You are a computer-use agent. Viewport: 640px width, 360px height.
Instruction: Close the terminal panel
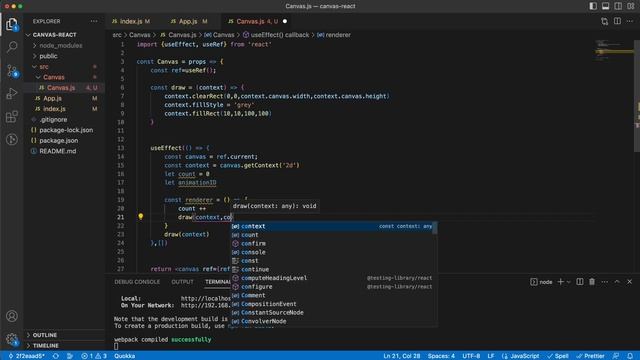click(x=629, y=282)
